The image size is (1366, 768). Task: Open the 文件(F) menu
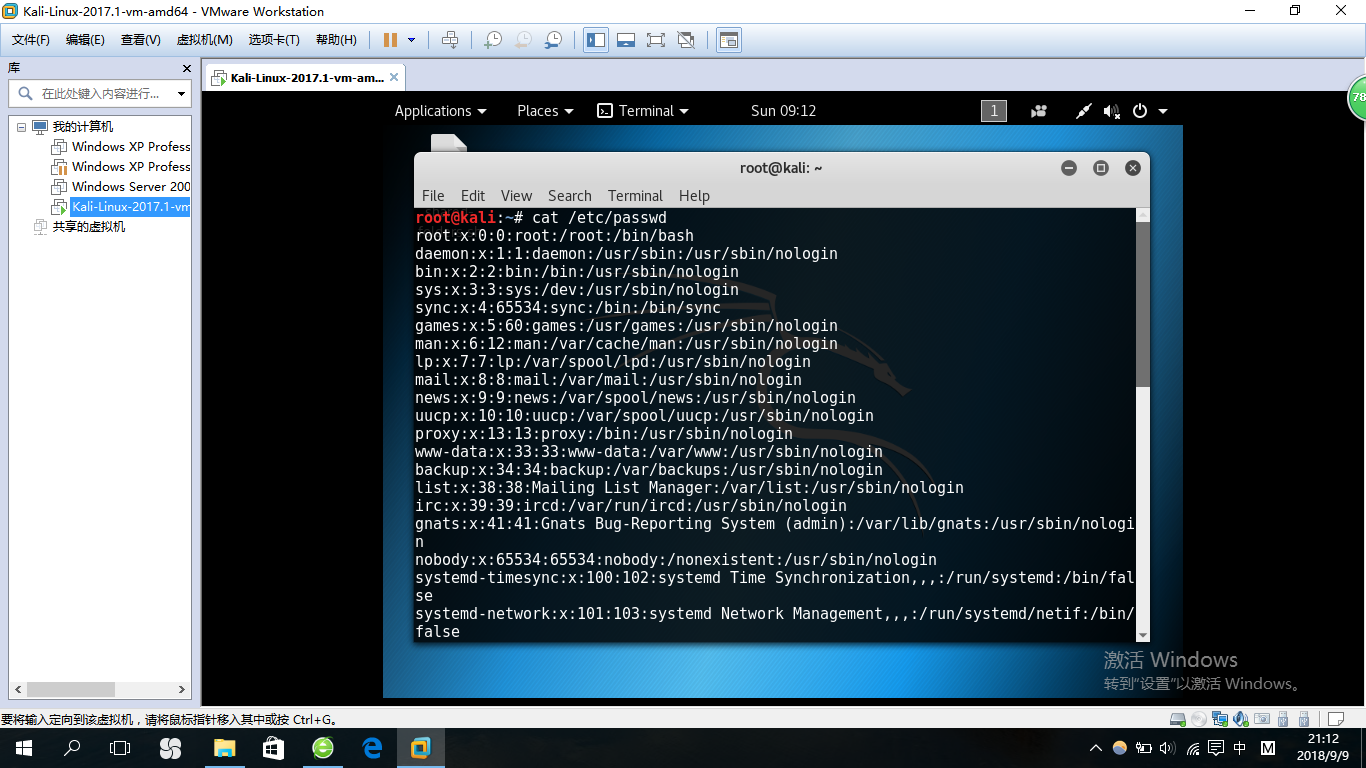(x=31, y=40)
